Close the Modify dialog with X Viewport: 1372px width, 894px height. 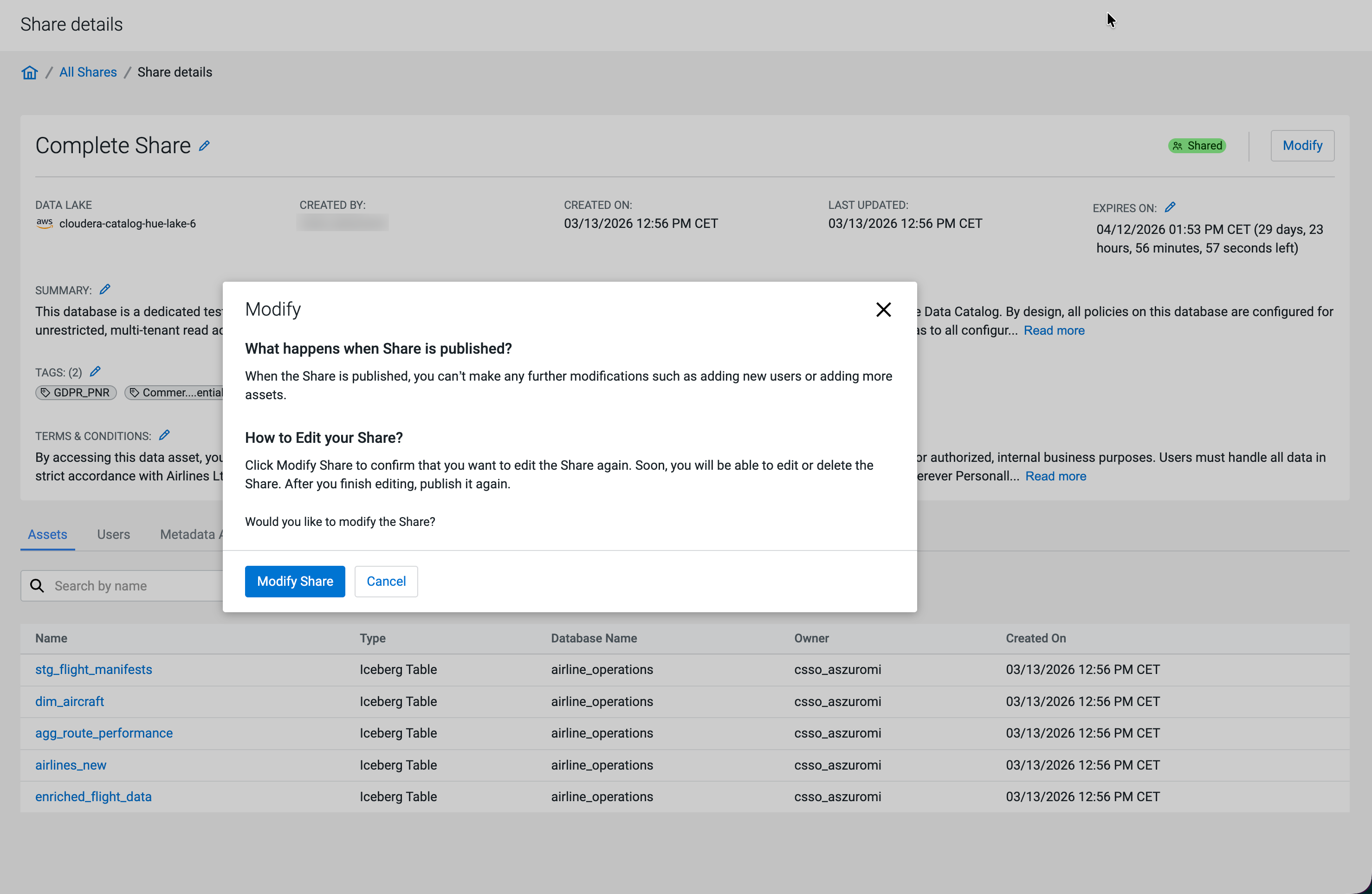883,310
